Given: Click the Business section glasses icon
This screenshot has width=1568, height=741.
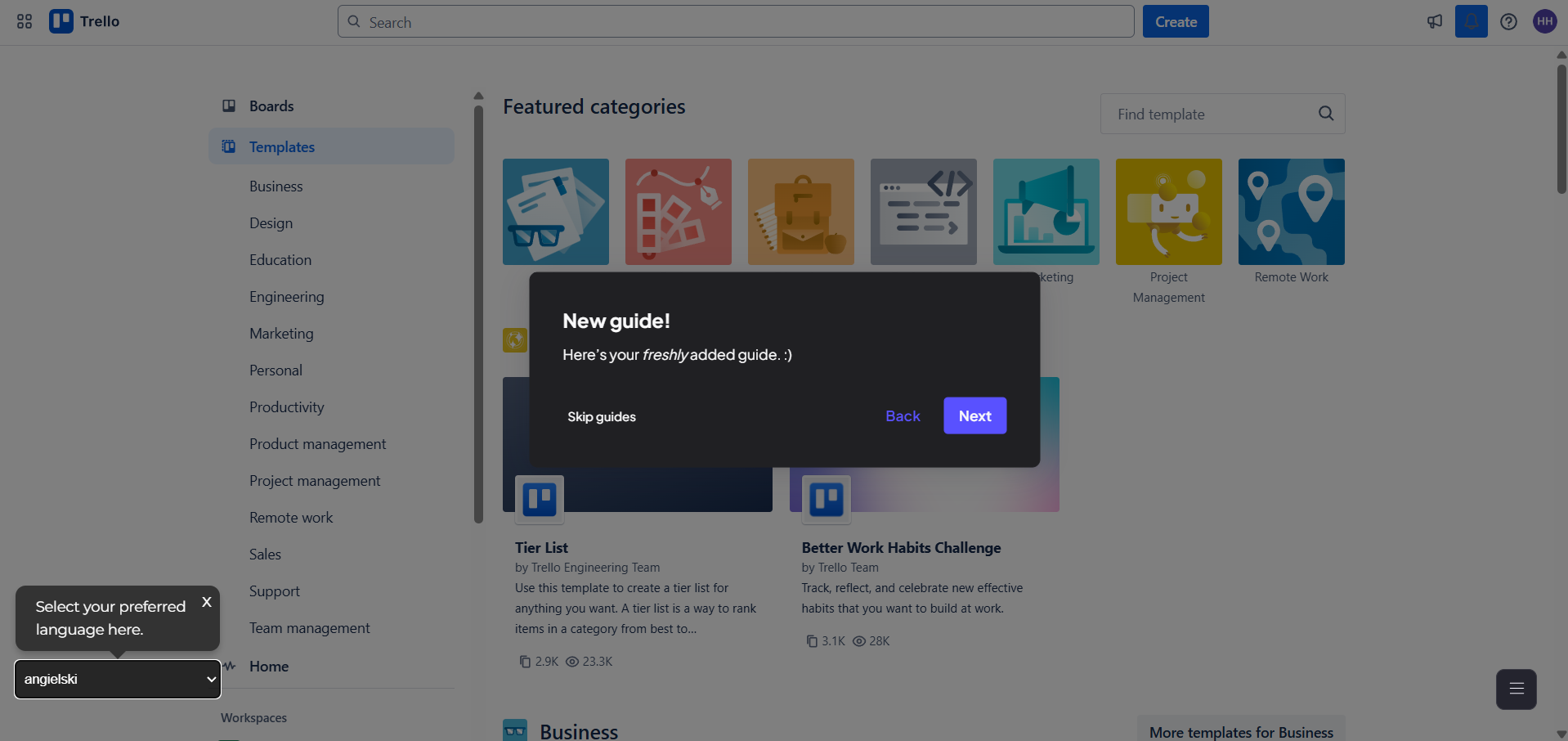Looking at the screenshot, I should (x=515, y=730).
